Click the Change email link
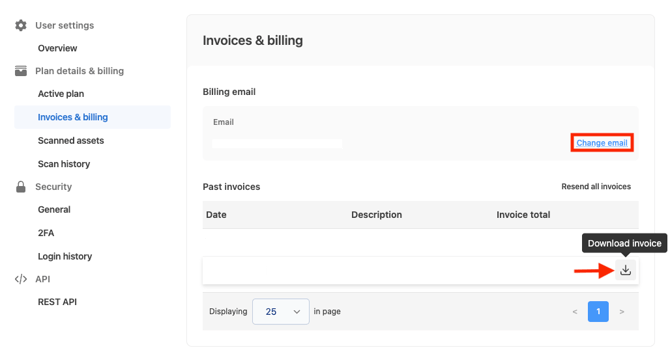This screenshot has width=670, height=361. pyautogui.click(x=602, y=143)
